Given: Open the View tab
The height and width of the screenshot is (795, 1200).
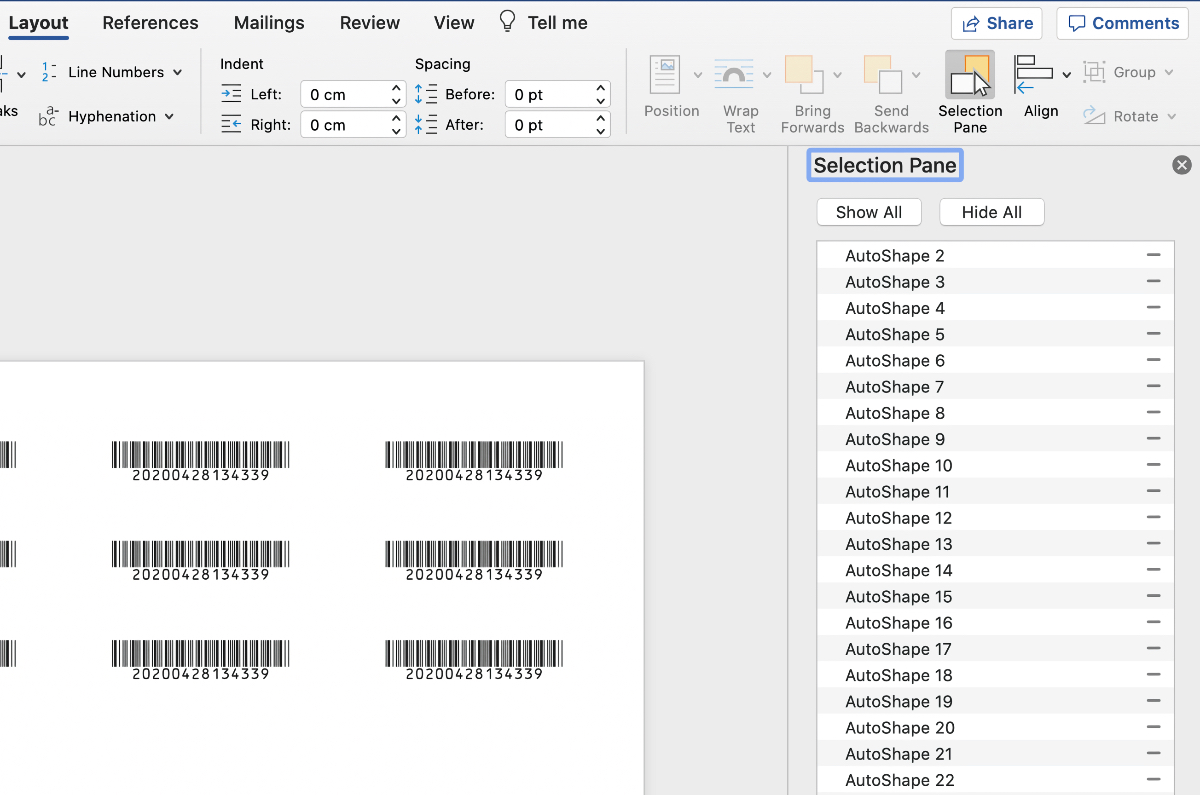Looking at the screenshot, I should coord(454,22).
